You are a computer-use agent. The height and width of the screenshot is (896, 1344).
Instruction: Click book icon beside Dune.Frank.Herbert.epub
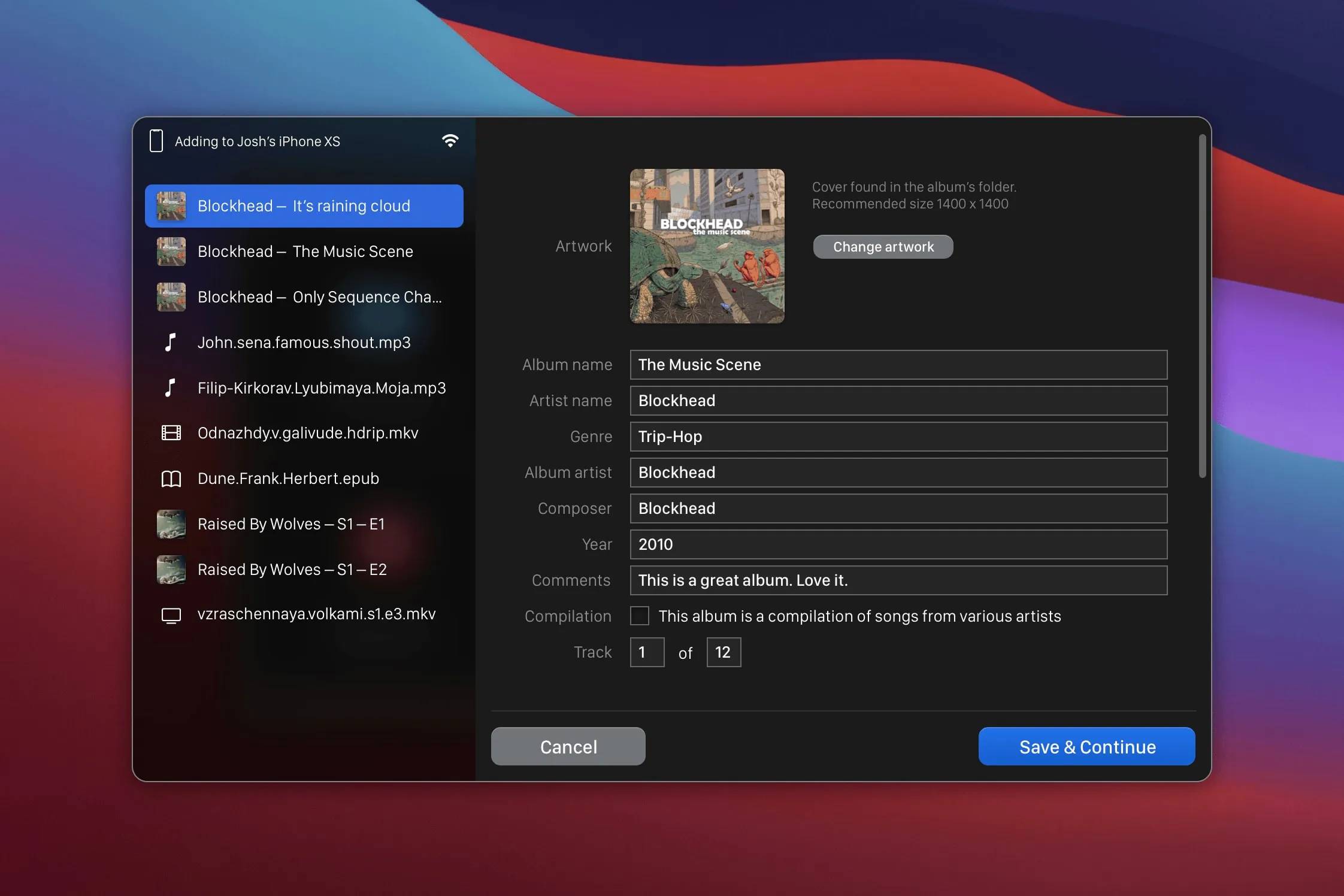pos(171,479)
